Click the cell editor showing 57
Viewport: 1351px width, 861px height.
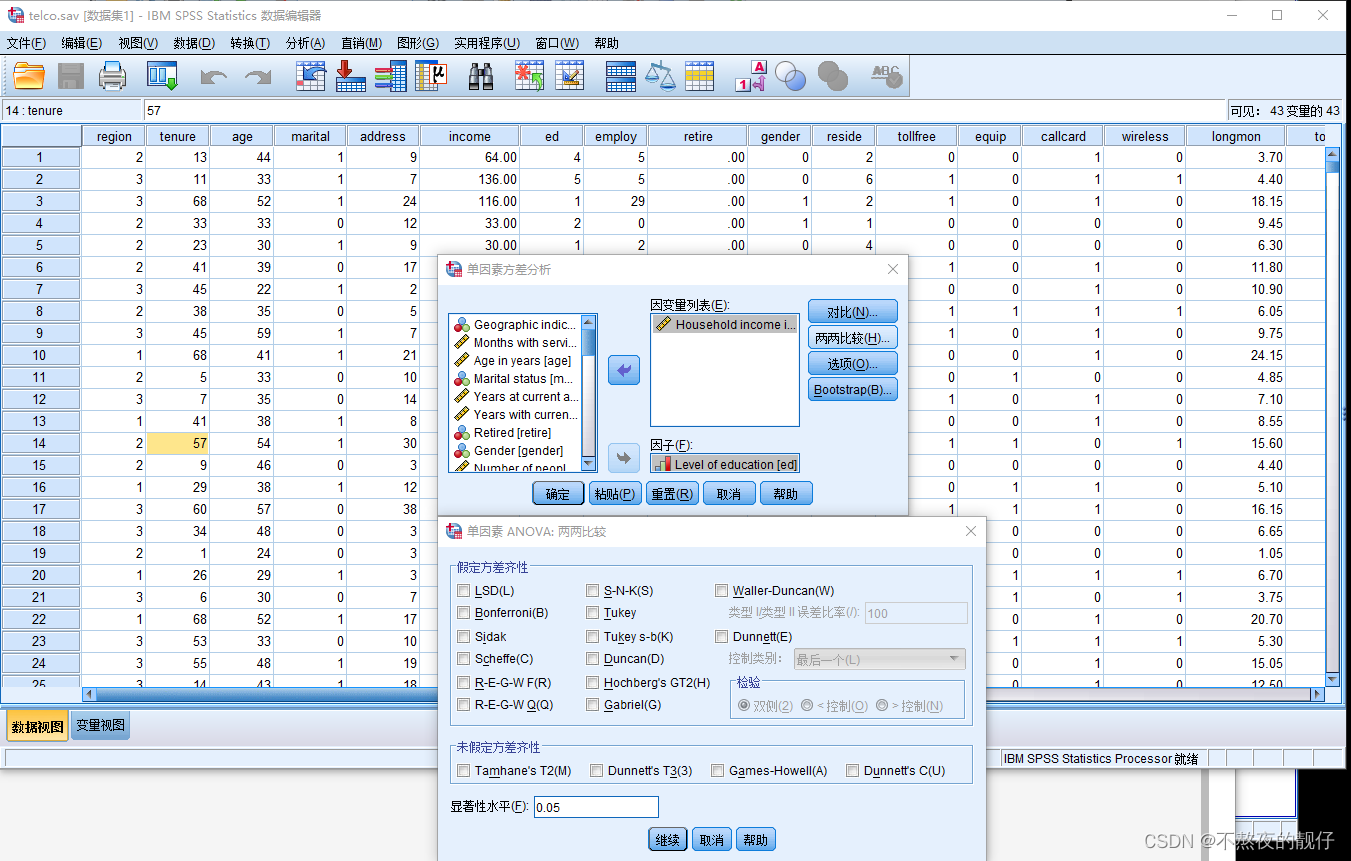pyautogui.click(x=685, y=110)
